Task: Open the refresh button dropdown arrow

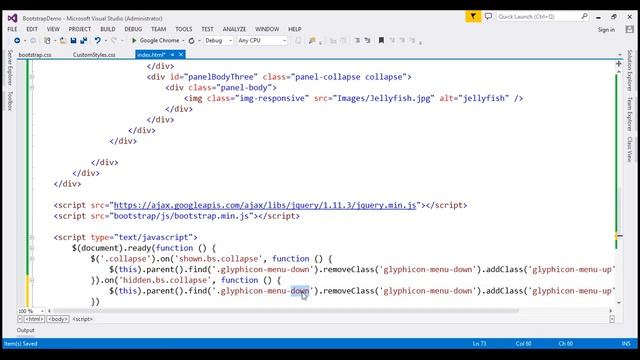Action: tap(199, 41)
